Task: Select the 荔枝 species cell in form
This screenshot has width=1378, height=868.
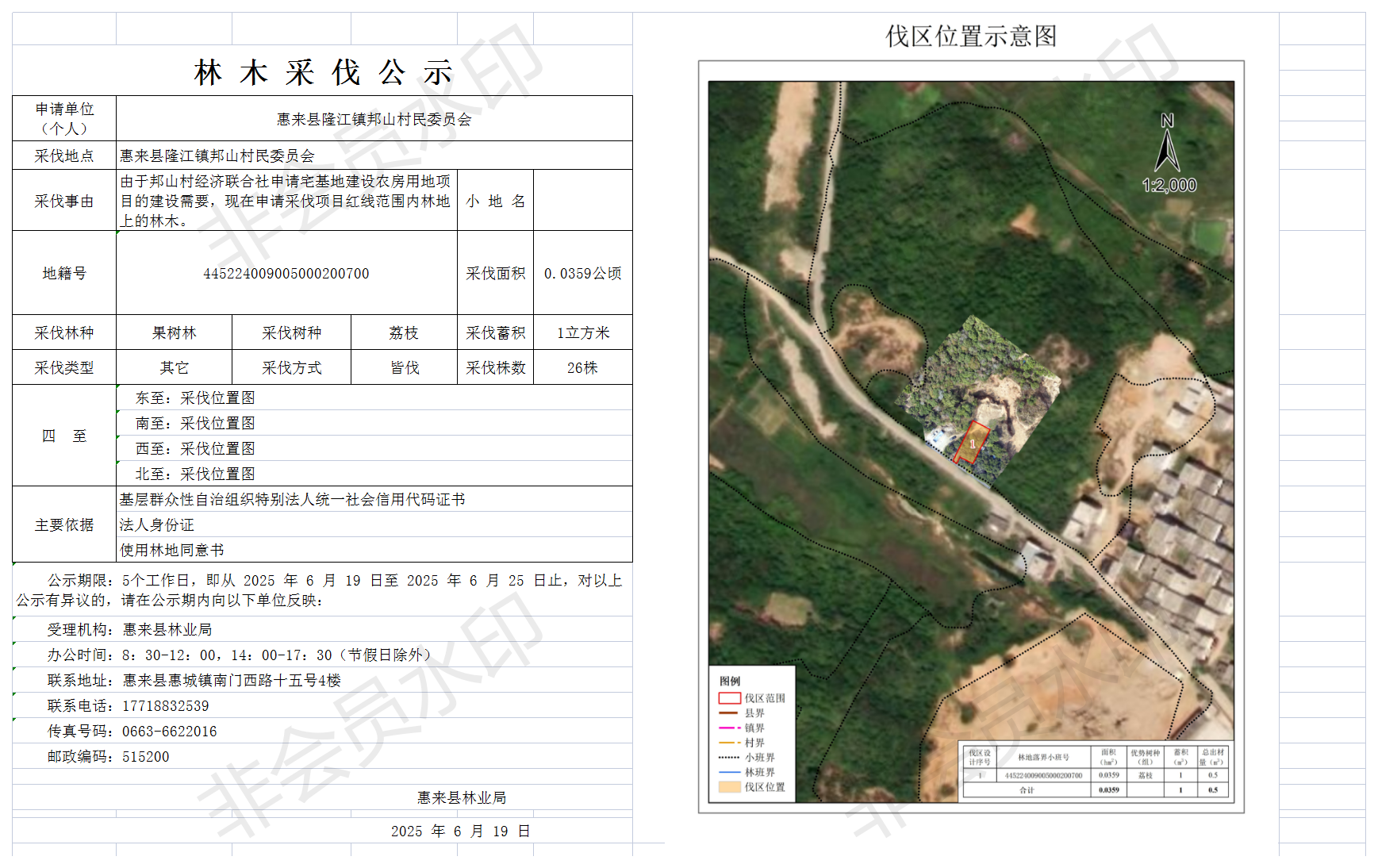Action: (404, 332)
